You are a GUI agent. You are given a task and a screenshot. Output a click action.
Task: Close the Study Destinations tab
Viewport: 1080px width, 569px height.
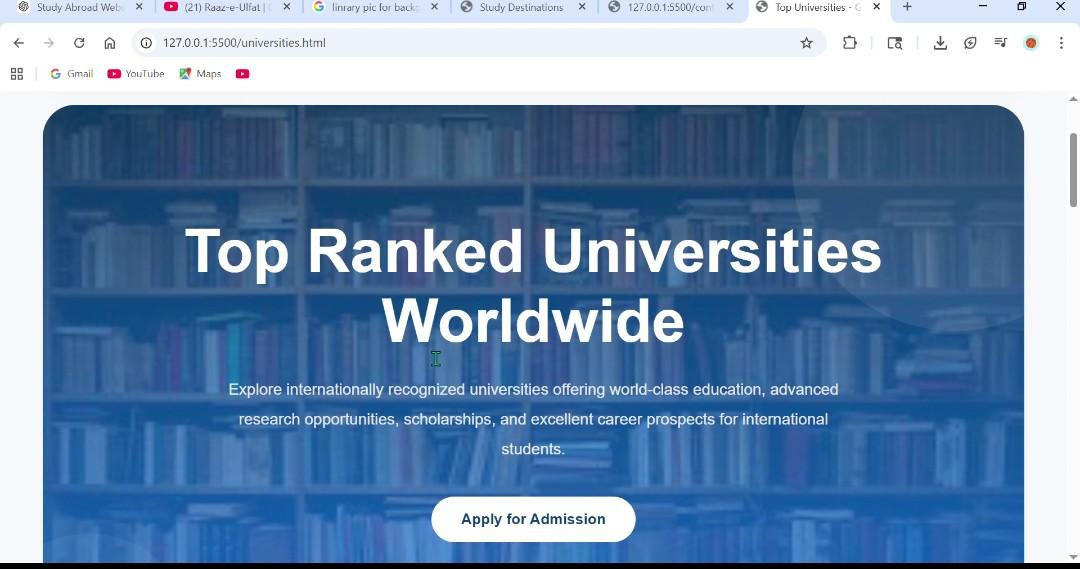tap(583, 7)
